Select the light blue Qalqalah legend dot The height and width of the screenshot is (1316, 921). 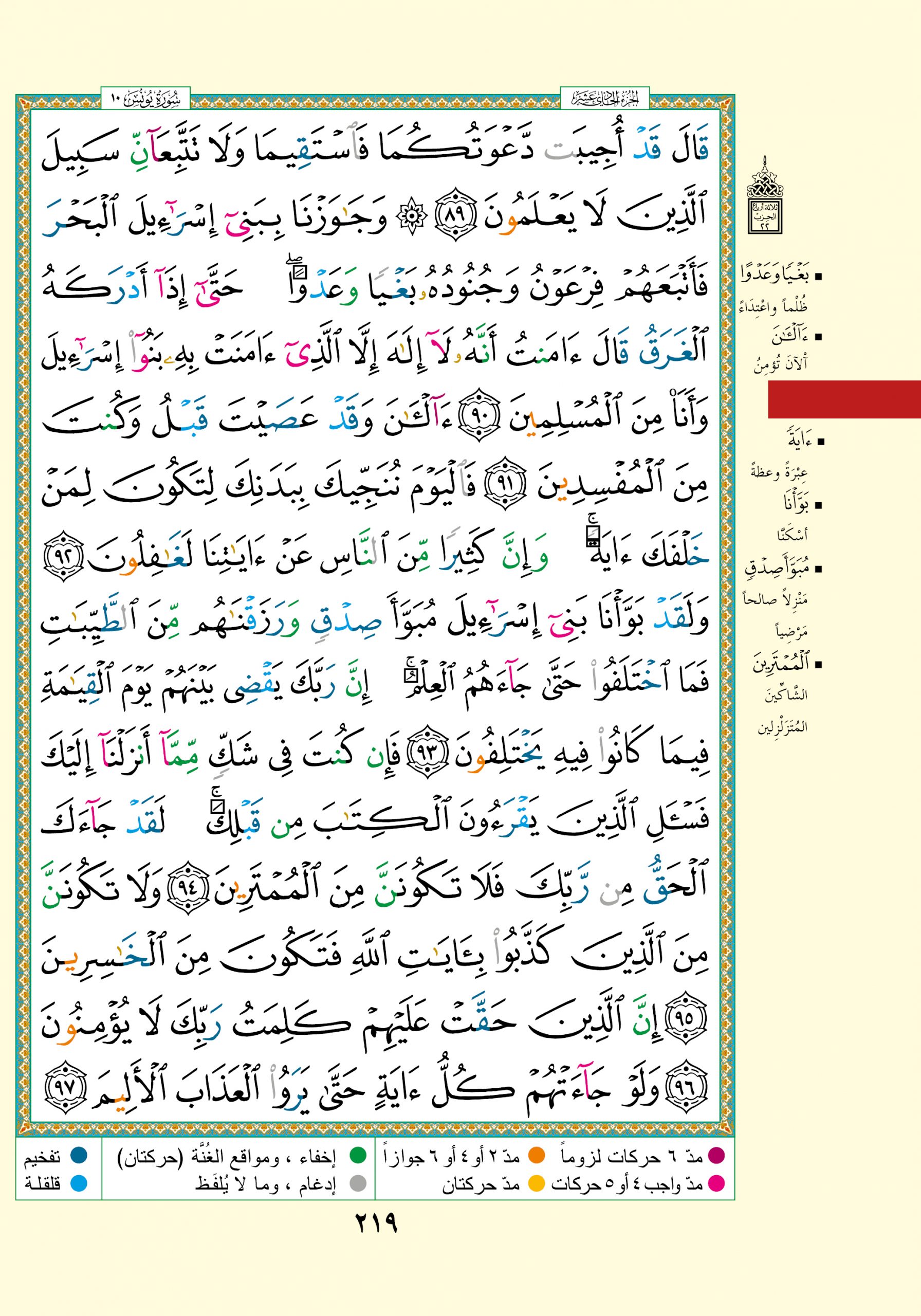tap(78, 1183)
